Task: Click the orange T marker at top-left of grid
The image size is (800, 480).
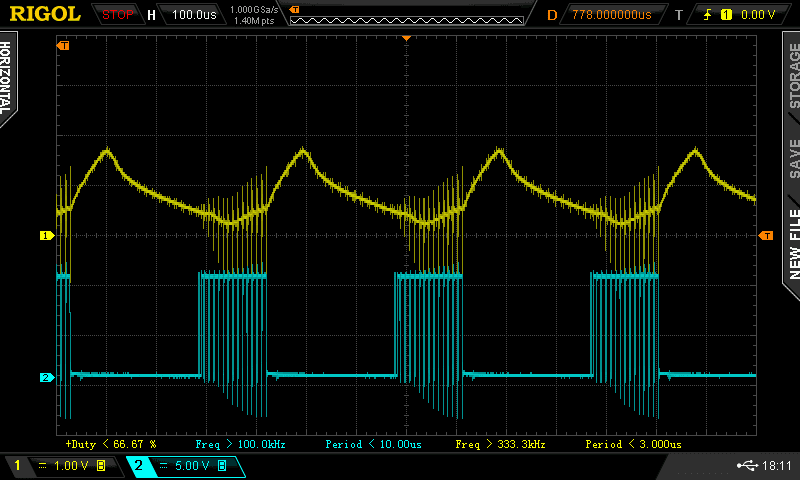Action: pos(64,46)
